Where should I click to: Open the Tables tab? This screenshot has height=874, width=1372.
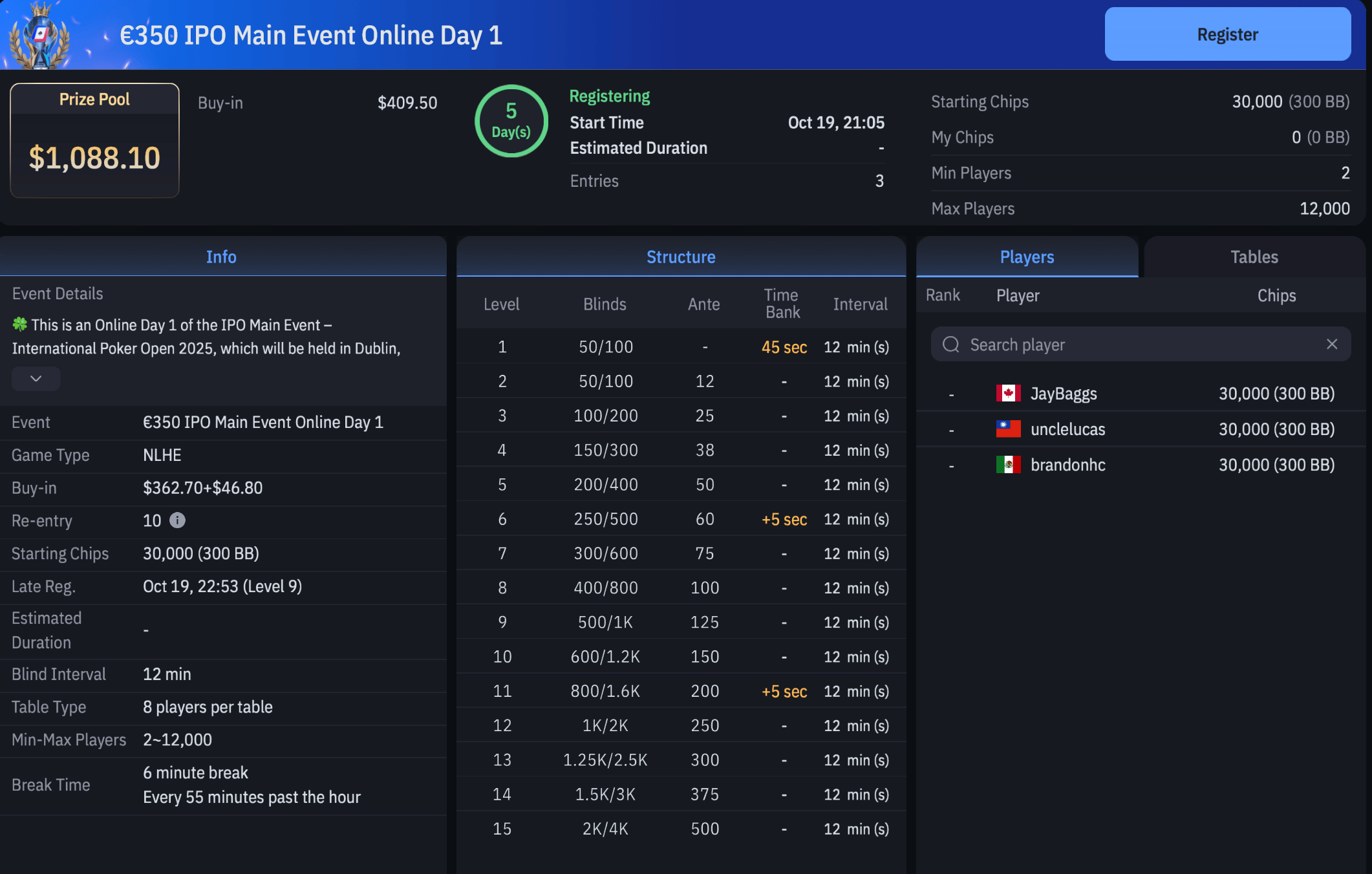tap(1254, 257)
